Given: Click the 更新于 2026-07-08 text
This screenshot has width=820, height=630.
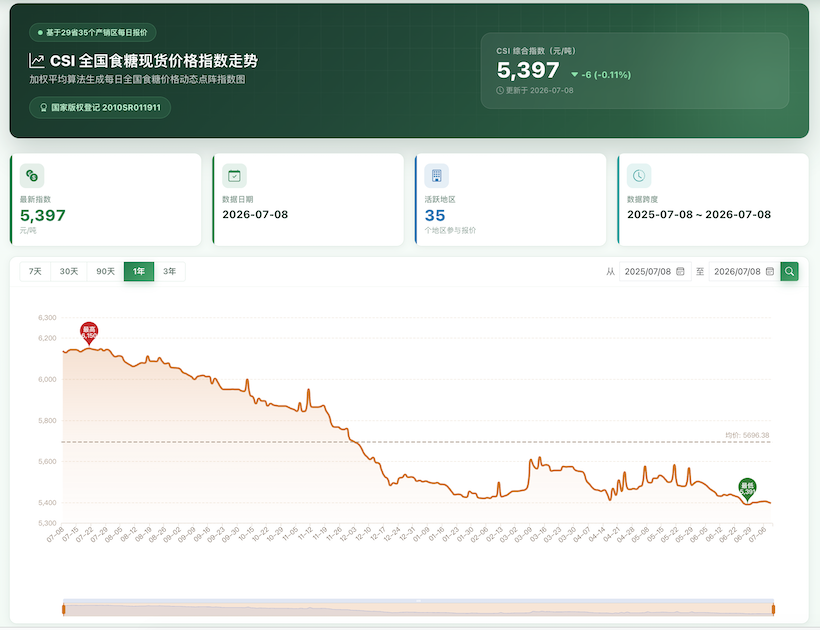Looking at the screenshot, I should [x=539, y=90].
